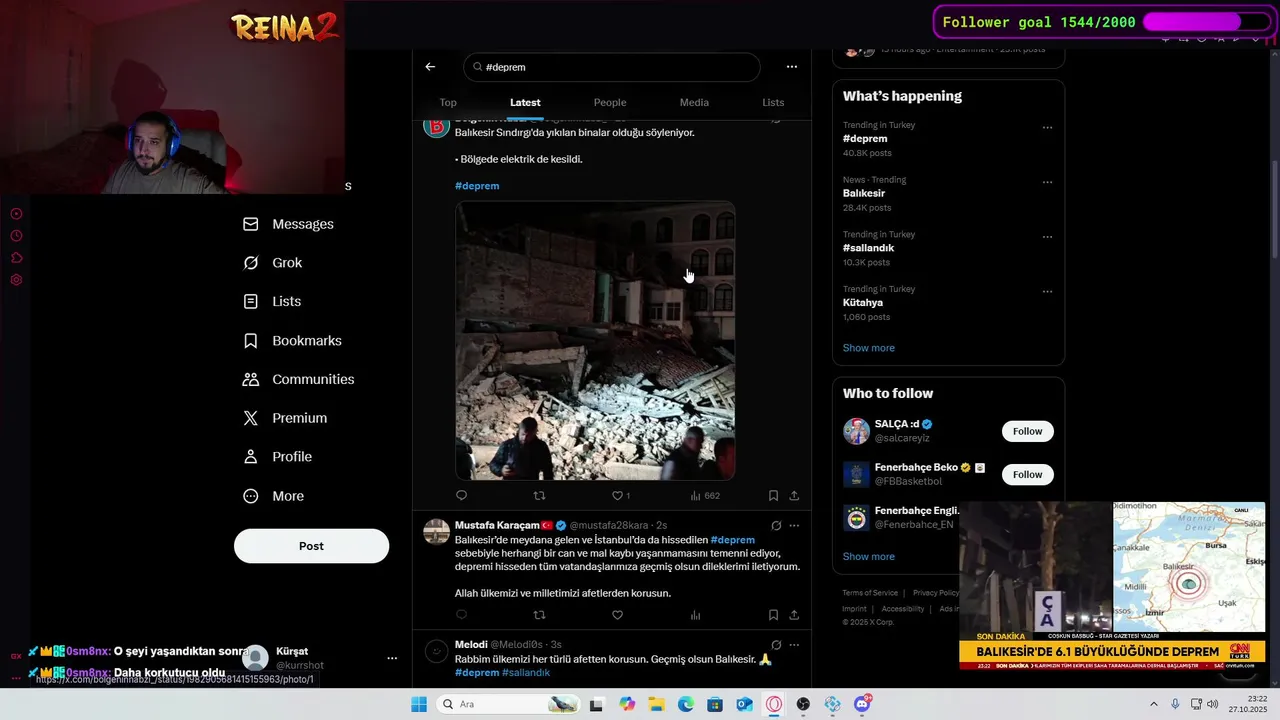Click #deprem hashtag in Mustafa Karaçam's tweet
Viewport: 1280px width, 720px height.
[x=733, y=540]
